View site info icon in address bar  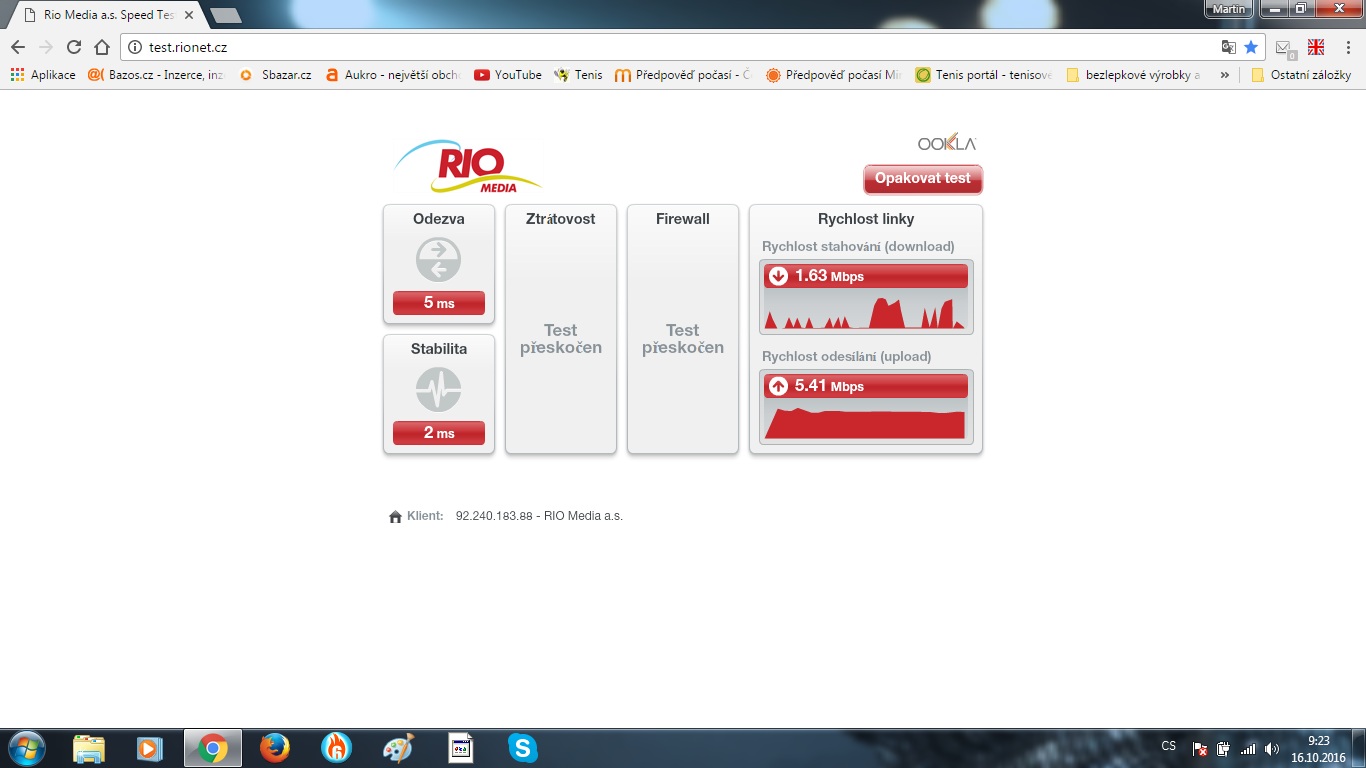coord(136,47)
